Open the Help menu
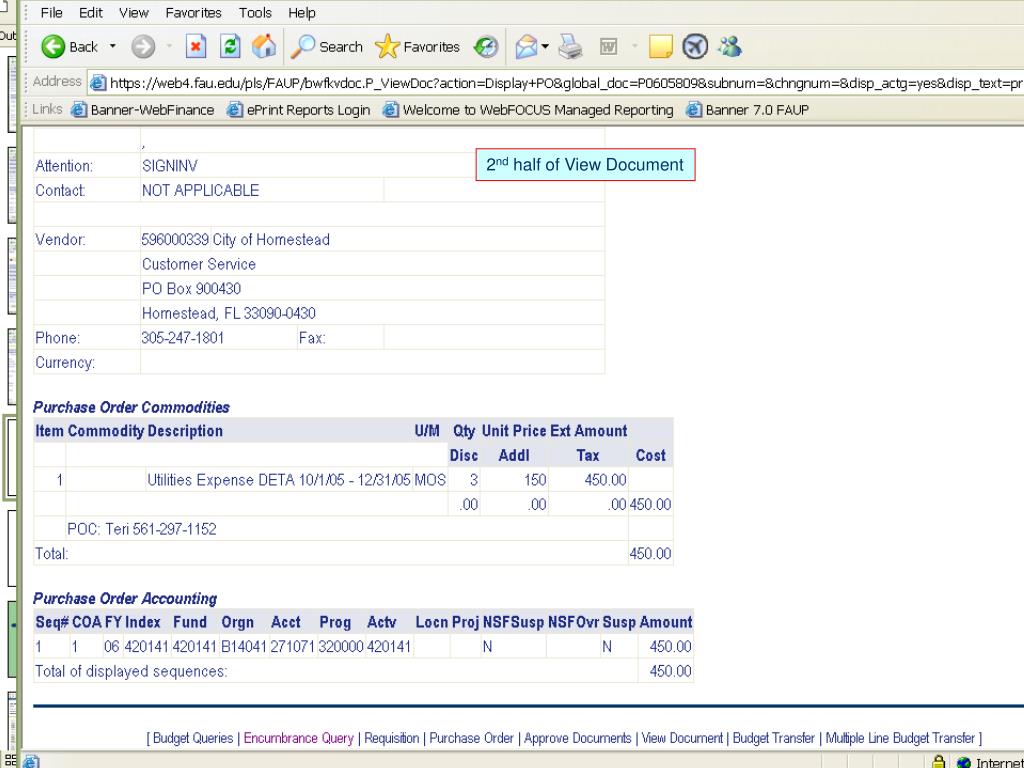Image resolution: width=1024 pixels, height=768 pixels. coord(302,12)
